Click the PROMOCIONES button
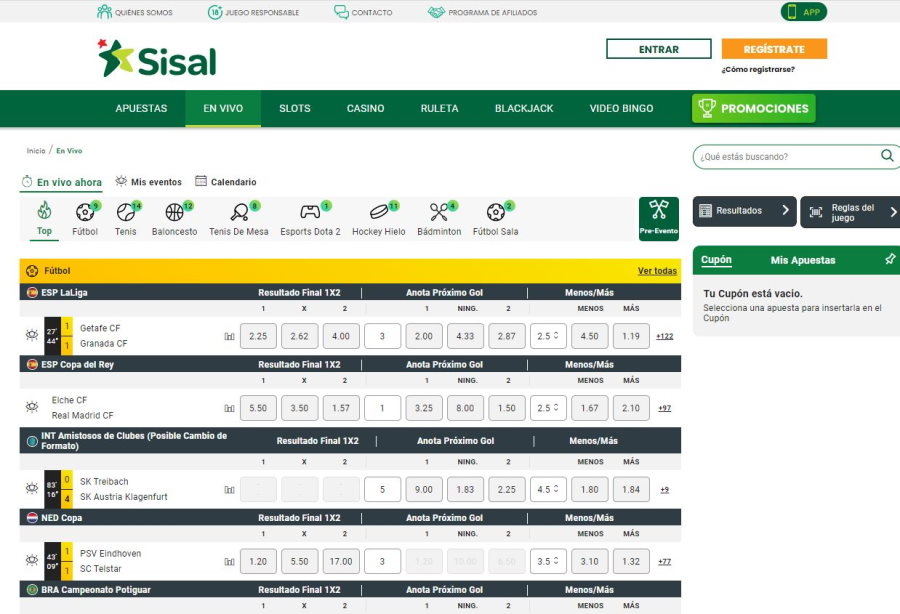The height and width of the screenshot is (614, 900). (x=754, y=108)
